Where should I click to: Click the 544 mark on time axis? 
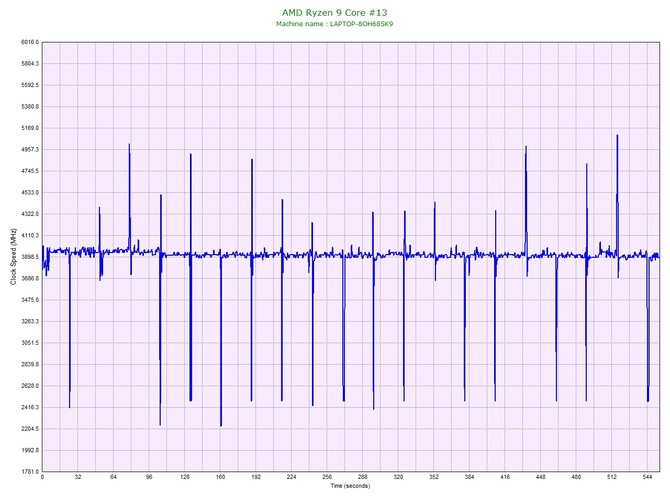(x=647, y=478)
